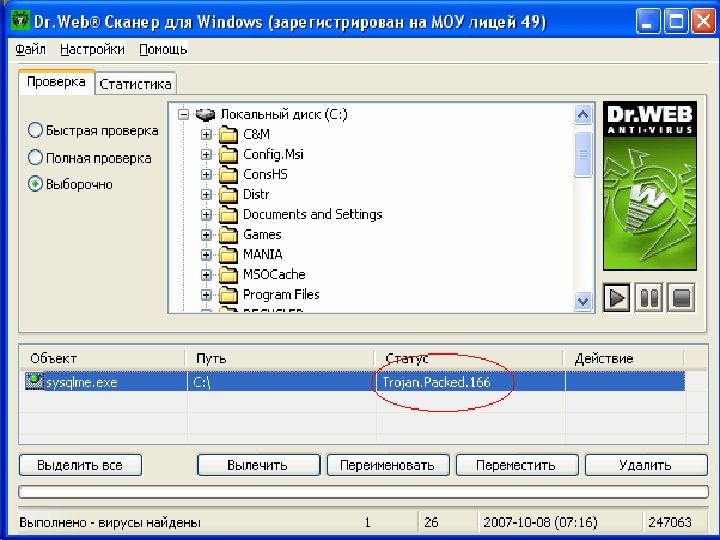The image size is (720, 540).
Task: Click the 26 count in status bar
Action: click(431, 522)
